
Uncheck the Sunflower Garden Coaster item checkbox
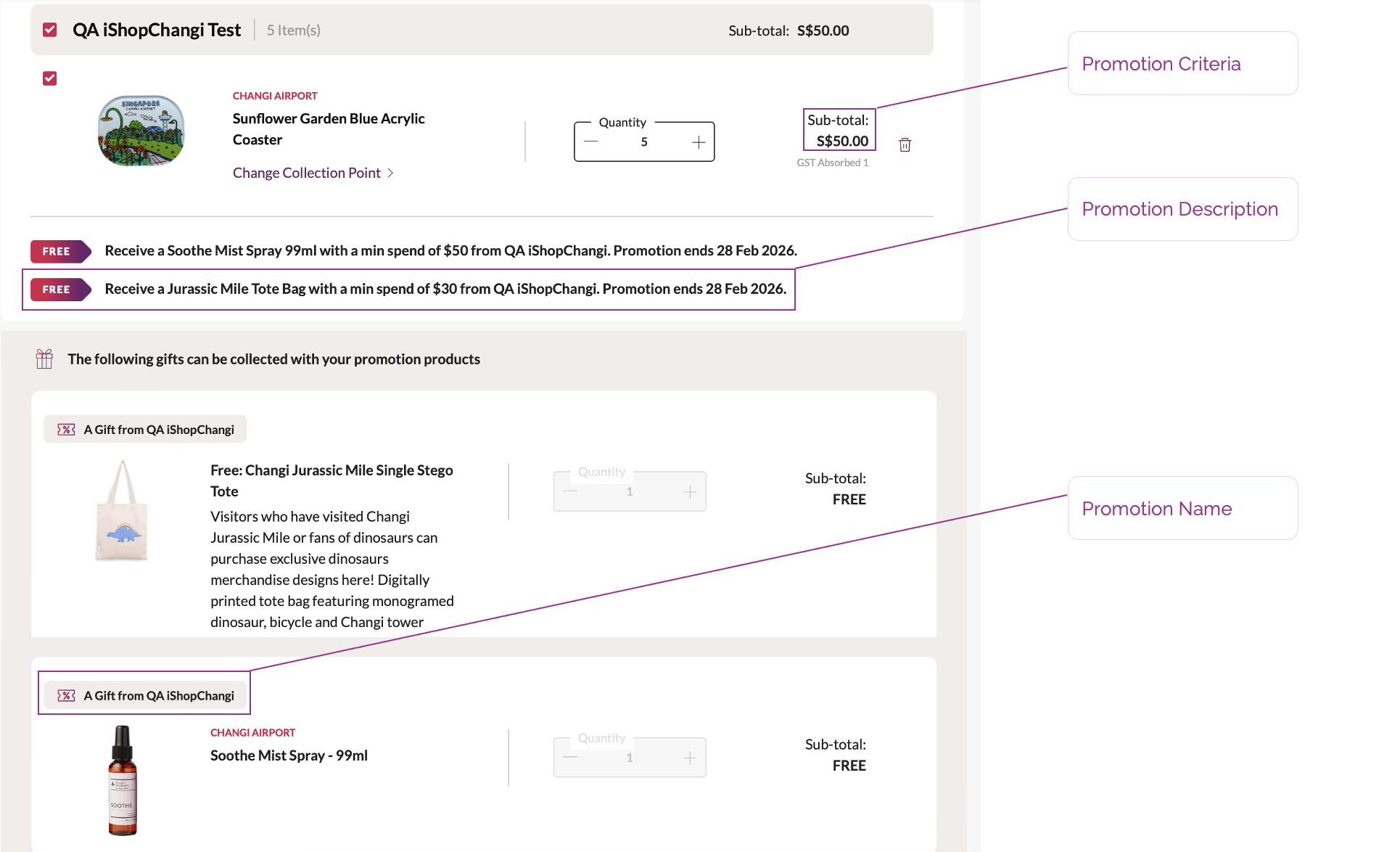50,78
